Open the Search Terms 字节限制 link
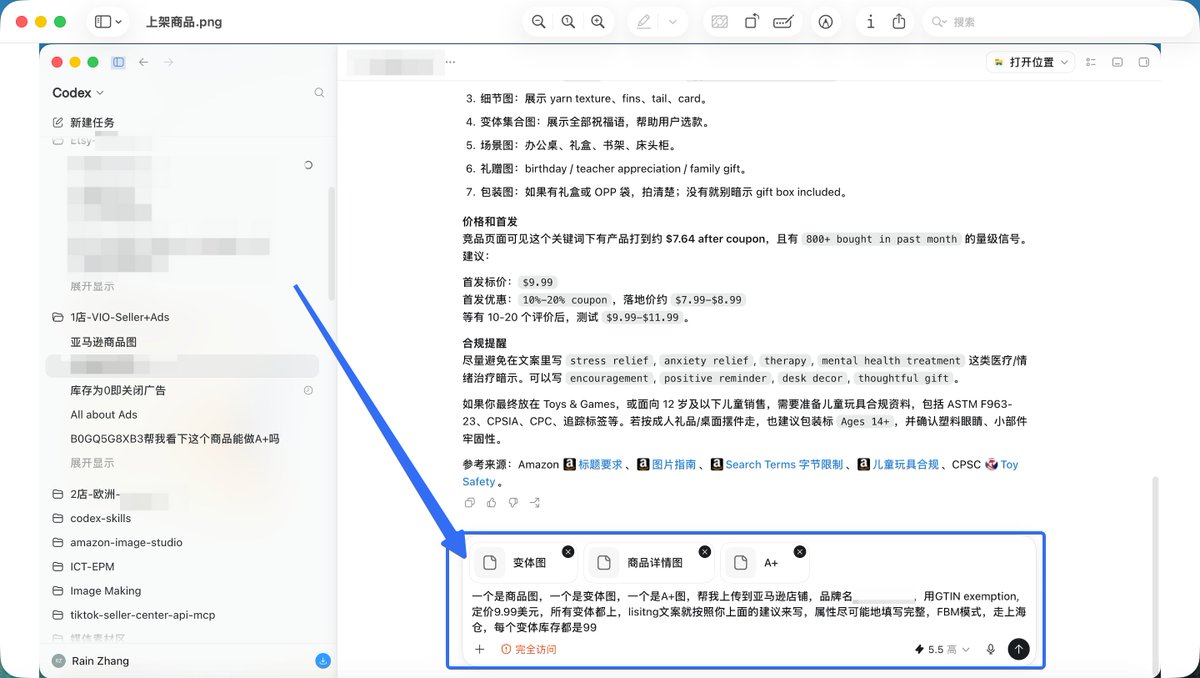Screen dimensions: 1200x678 [x=777, y=464]
